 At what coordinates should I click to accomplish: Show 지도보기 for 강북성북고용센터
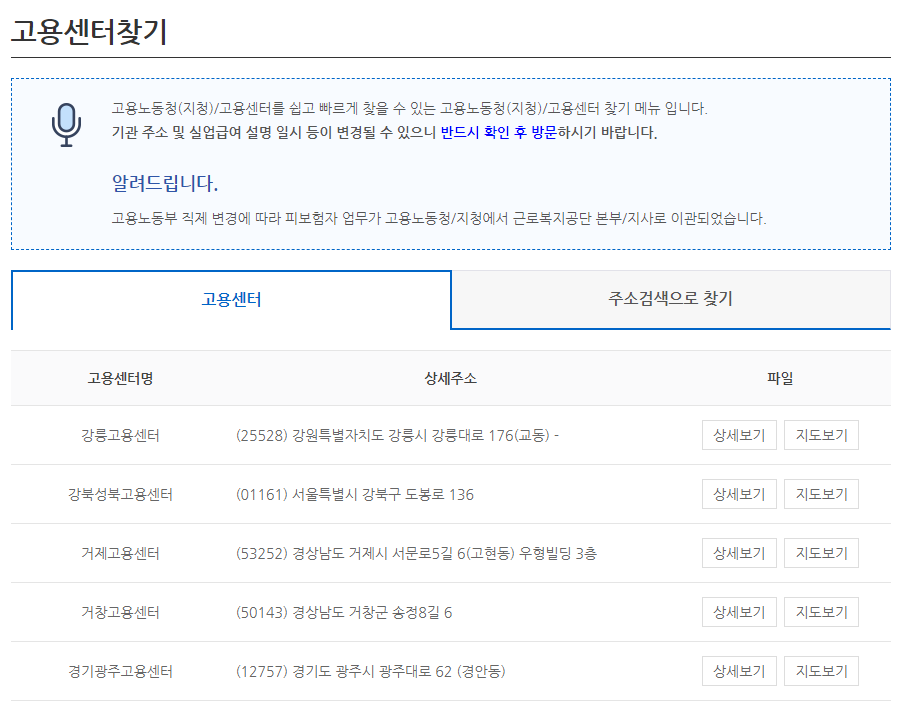click(821, 494)
